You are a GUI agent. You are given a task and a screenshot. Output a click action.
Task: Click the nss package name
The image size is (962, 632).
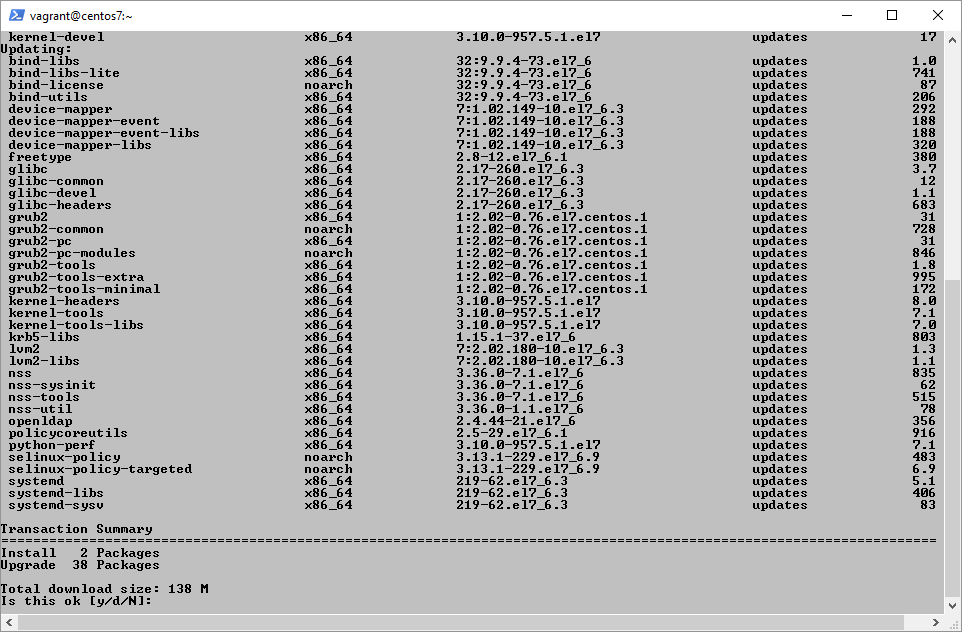point(20,373)
